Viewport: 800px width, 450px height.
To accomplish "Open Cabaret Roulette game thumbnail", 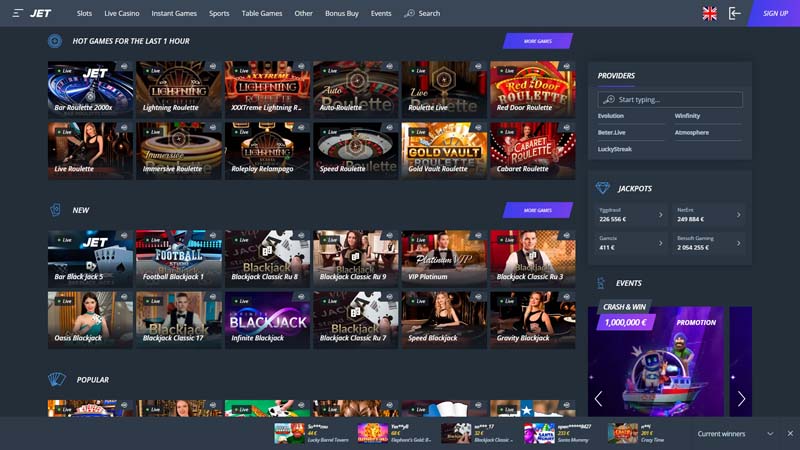I will 533,151.
